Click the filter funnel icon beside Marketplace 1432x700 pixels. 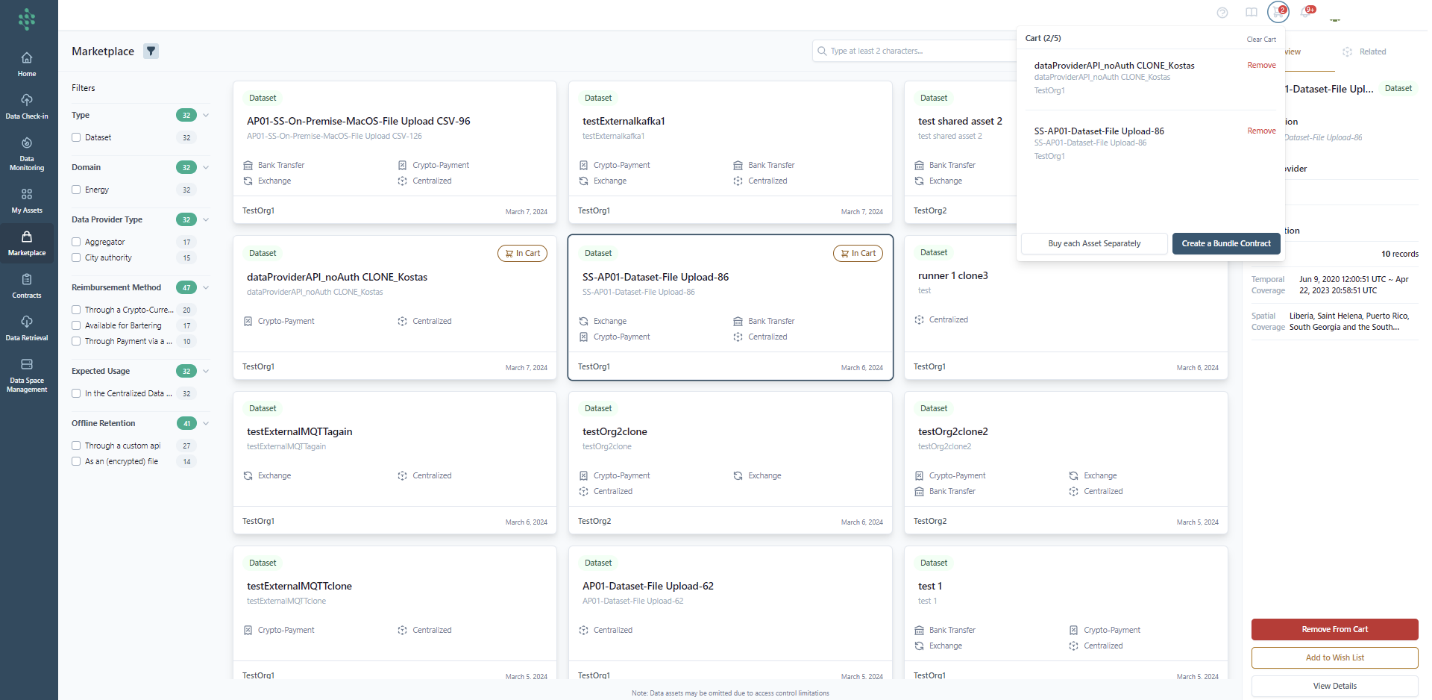click(x=151, y=51)
